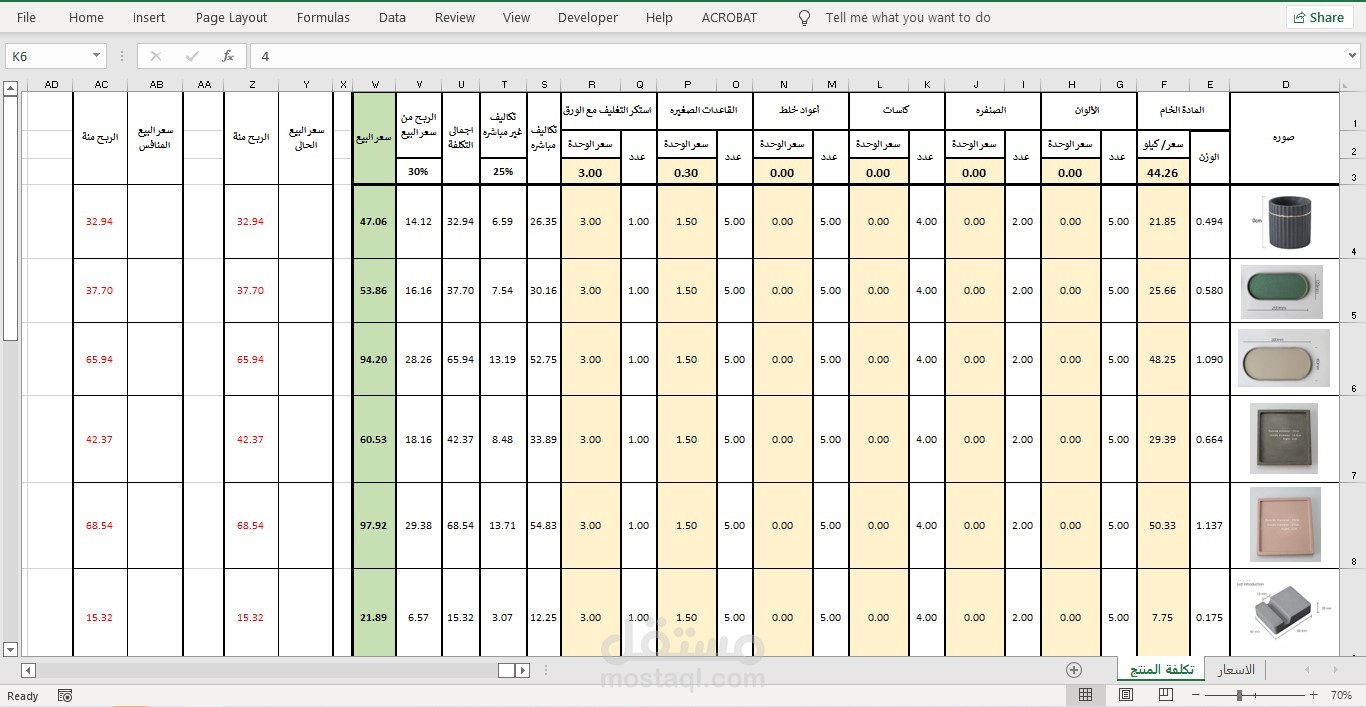Click the vertical scrollbar up arrow
Viewport: 1366px width, 707px height.
coord(10,89)
